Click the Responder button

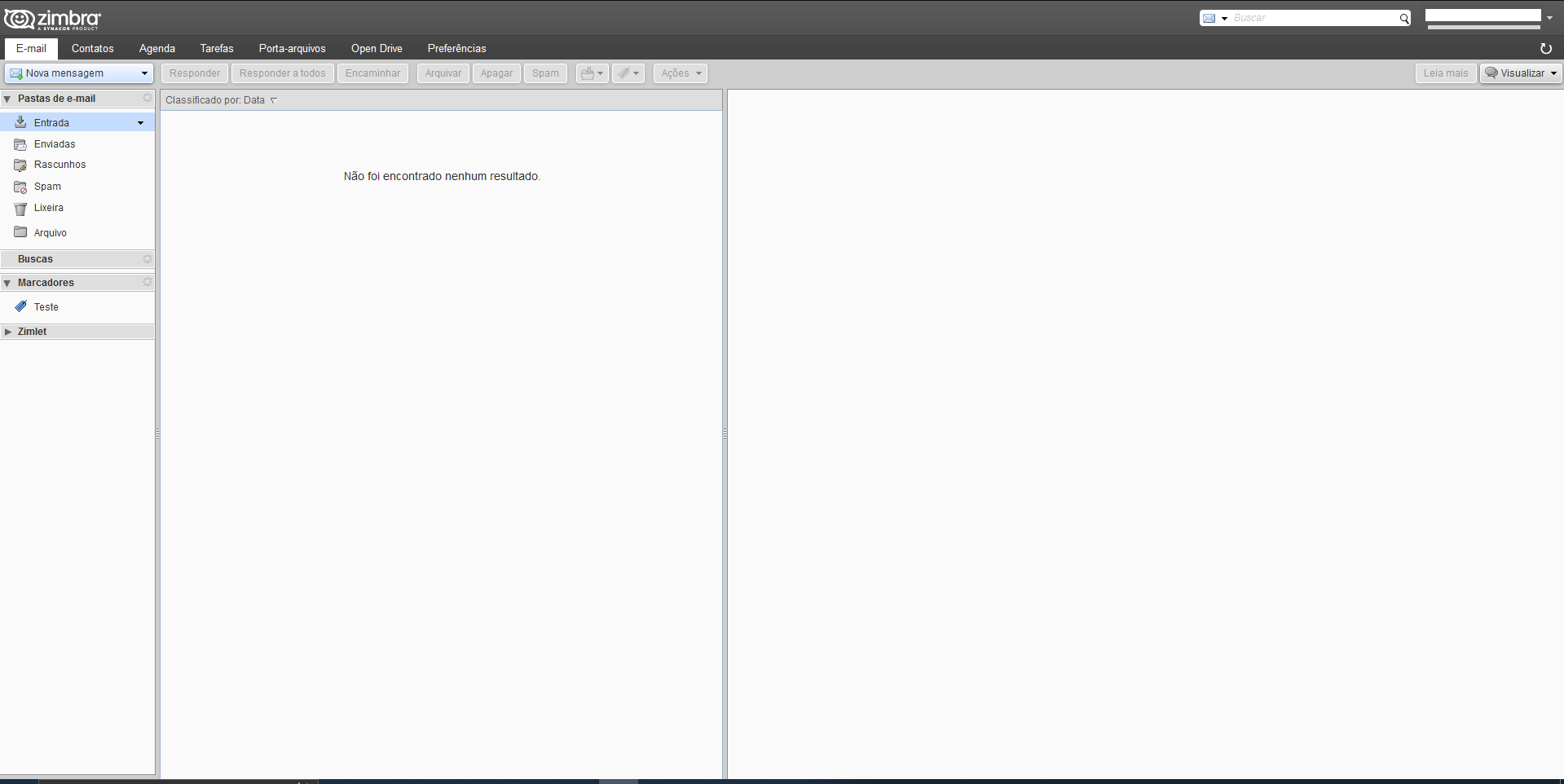click(x=194, y=73)
